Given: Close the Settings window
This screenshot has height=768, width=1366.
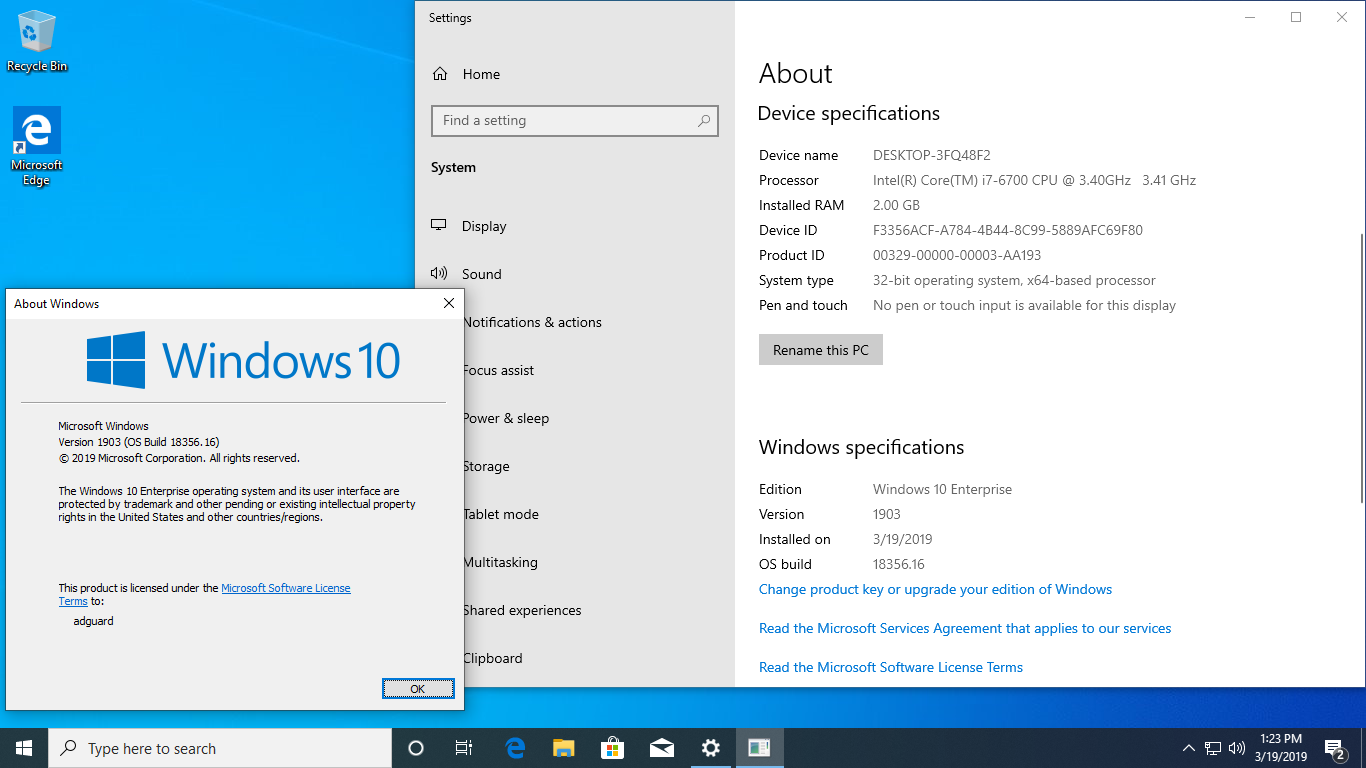Looking at the screenshot, I should point(1342,17).
